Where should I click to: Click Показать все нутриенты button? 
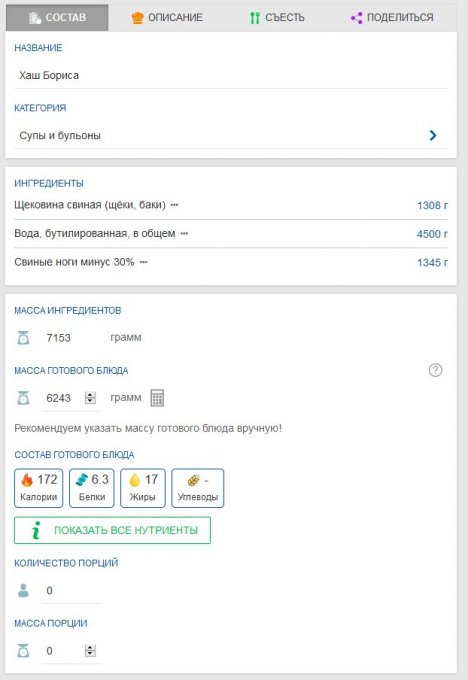click(112, 530)
